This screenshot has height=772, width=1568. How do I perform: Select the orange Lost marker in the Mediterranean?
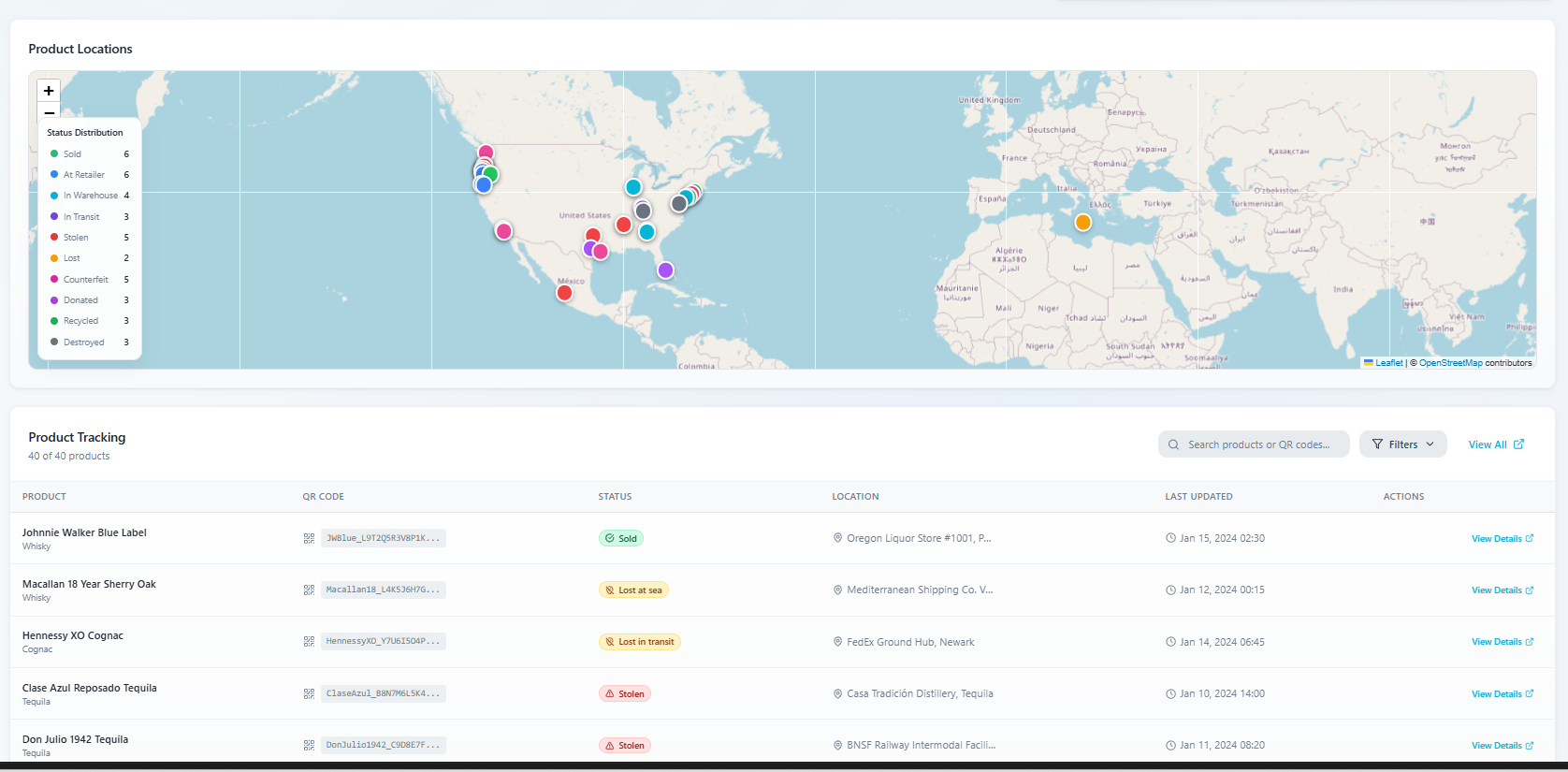(1082, 223)
